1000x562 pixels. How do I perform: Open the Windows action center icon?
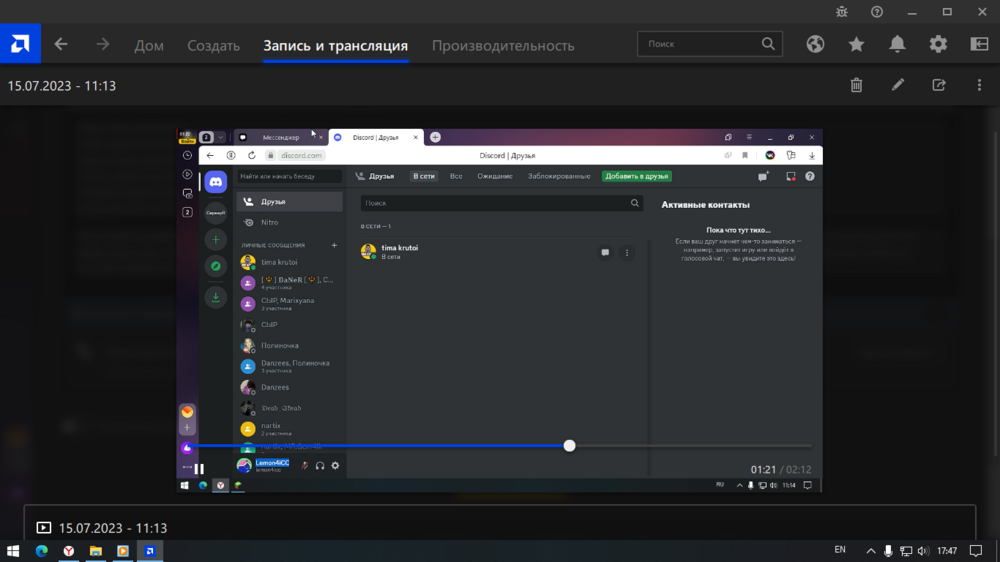point(976,551)
